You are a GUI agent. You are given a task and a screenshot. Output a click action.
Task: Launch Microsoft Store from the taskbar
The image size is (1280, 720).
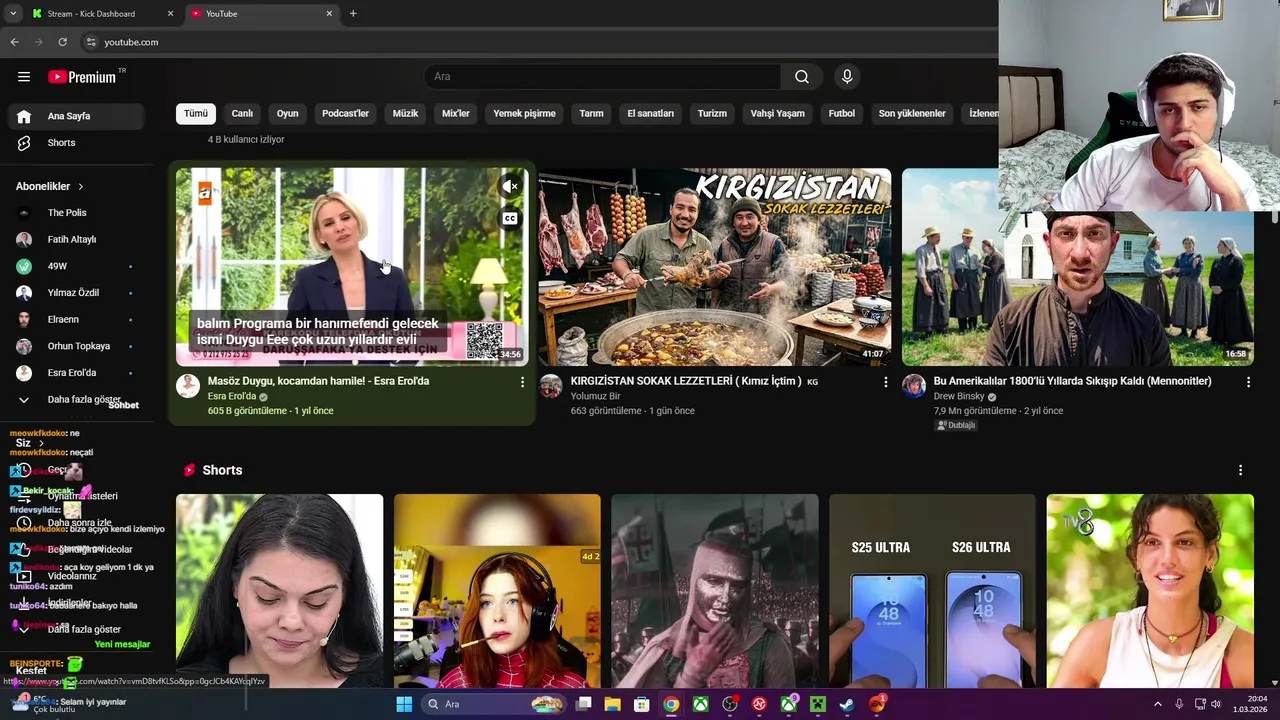click(x=642, y=704)
